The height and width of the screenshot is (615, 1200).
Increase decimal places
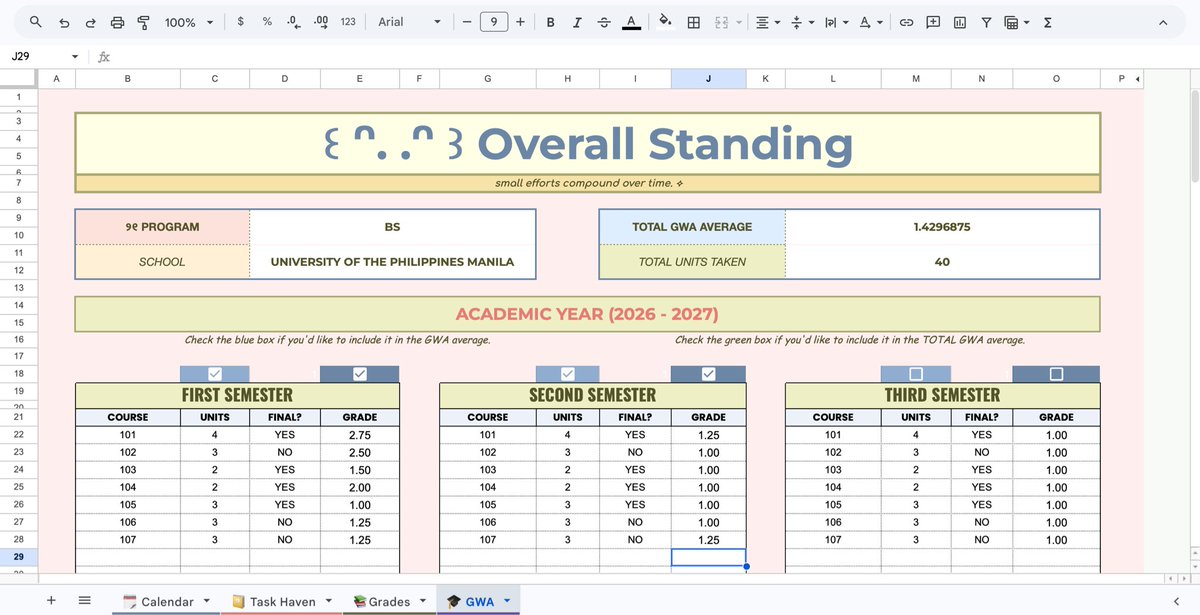pos(321,21)
